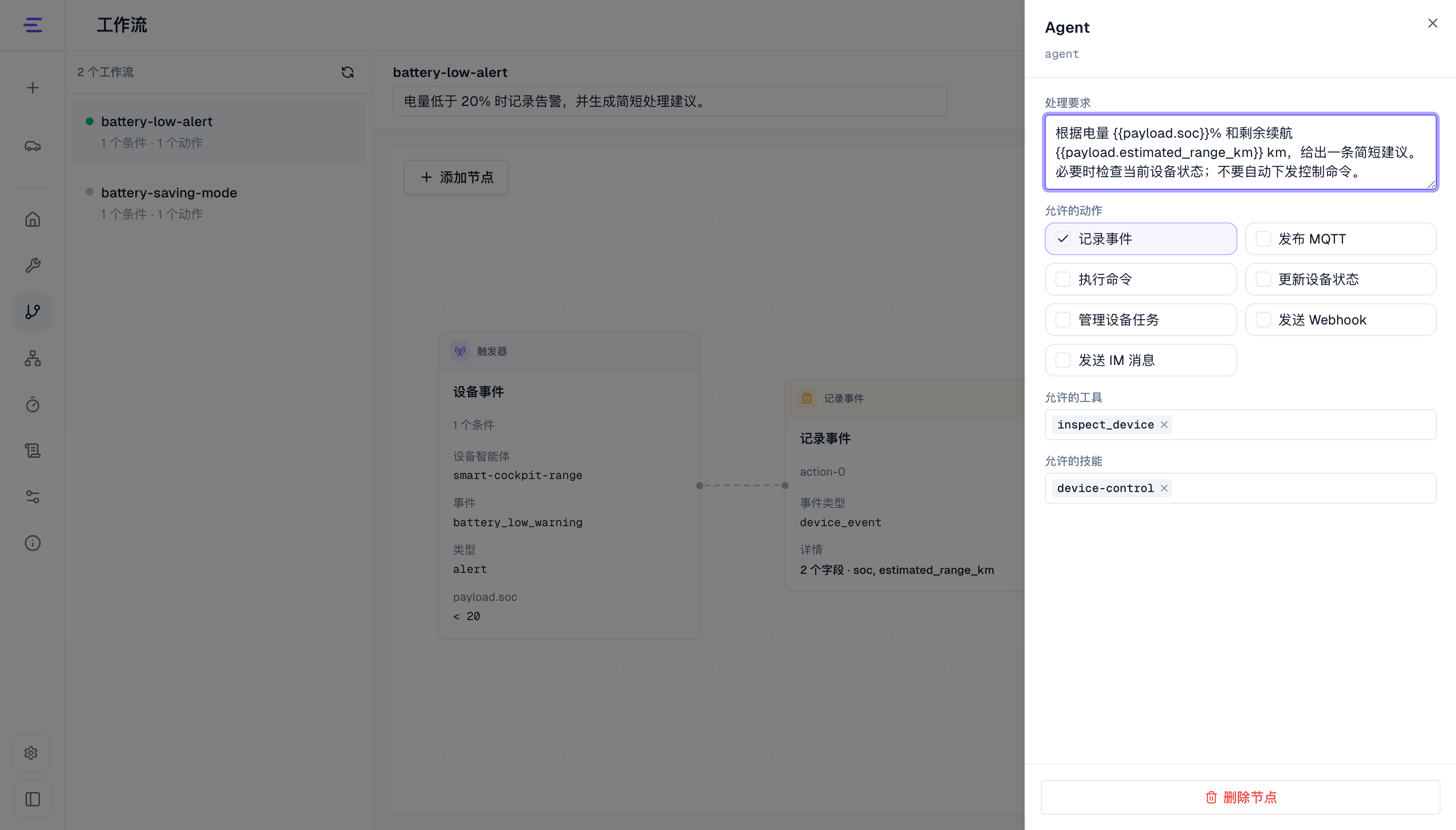Select the 设备事件 trigger node
This screenshot has height=830, width=1456.
coord(568,485)
